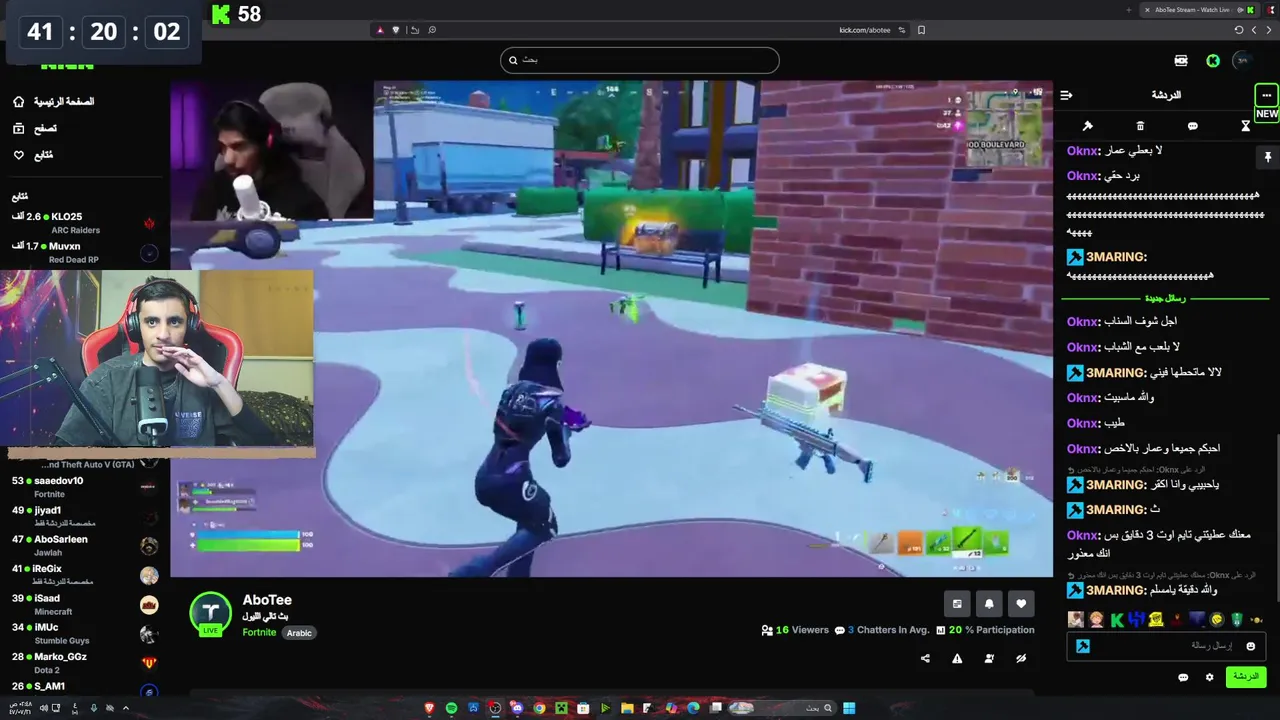Click the 16 Viewers counter
1280x720 pixels.
pos(795,630)
